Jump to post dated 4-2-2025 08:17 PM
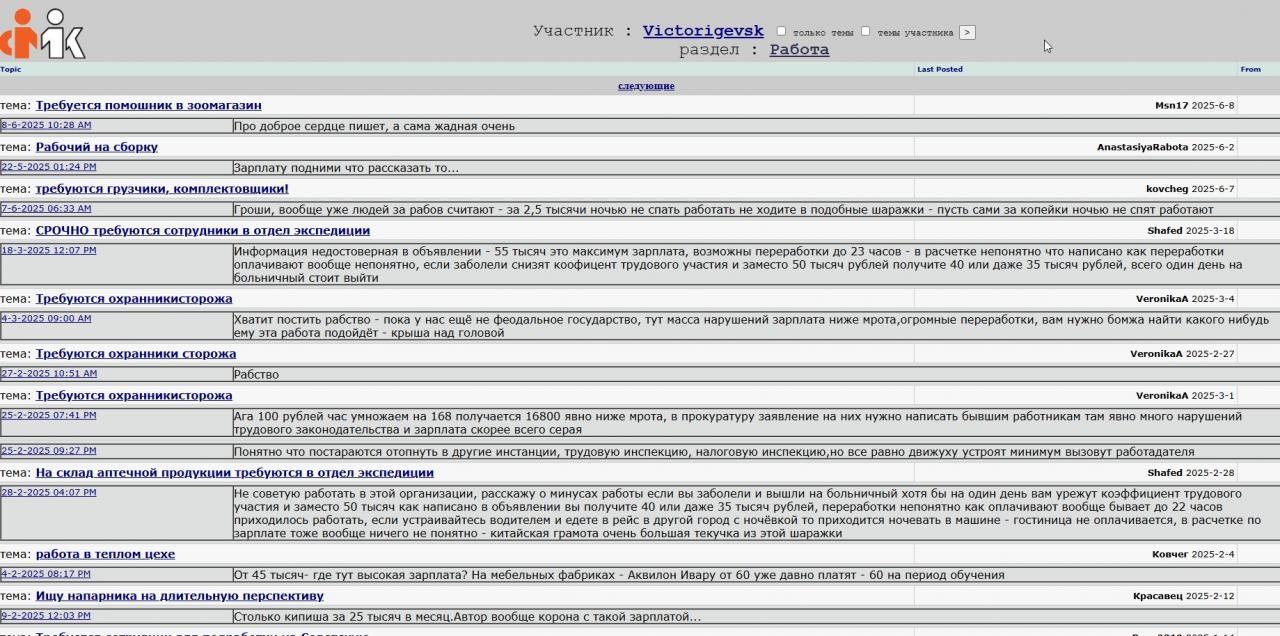Viewport: 1280px width, 636px height. 46,574
